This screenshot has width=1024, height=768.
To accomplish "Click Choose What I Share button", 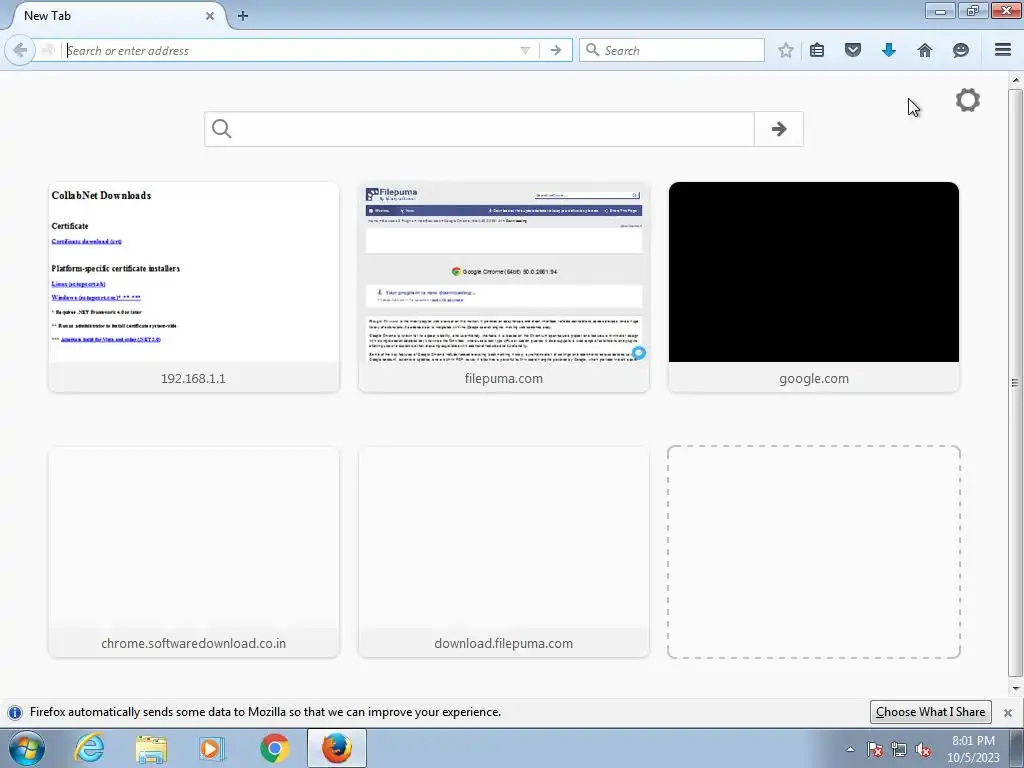I will (x=931, y=712).
